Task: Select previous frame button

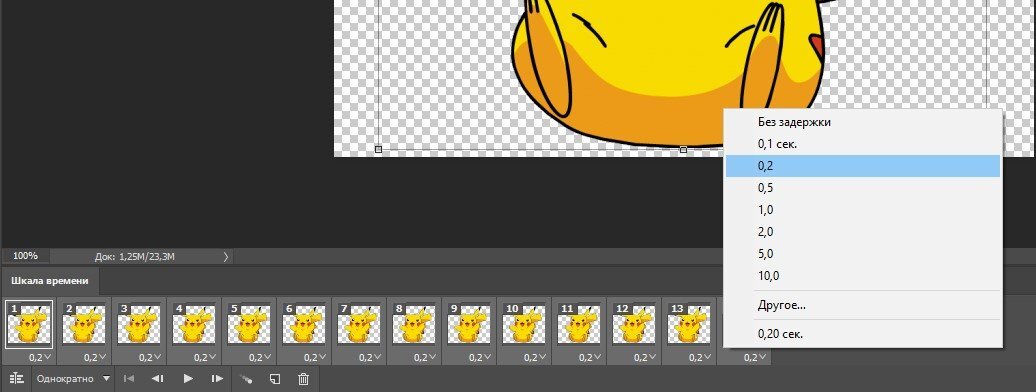Action: coord(157,379)
